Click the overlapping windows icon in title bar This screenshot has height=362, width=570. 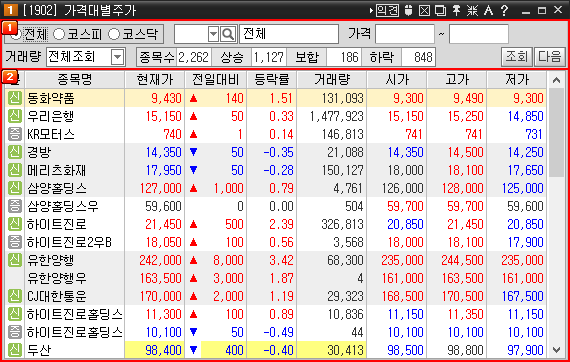tap(440, 10)
